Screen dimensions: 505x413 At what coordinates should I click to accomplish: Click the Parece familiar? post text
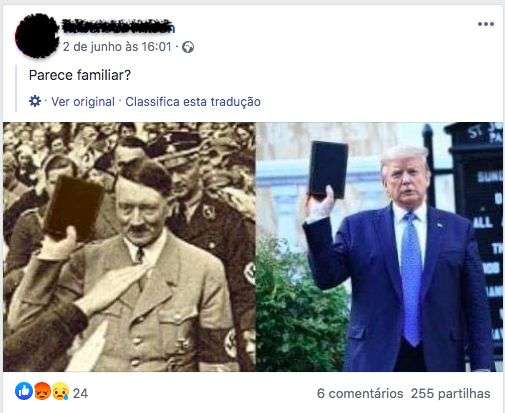point(80,75)
